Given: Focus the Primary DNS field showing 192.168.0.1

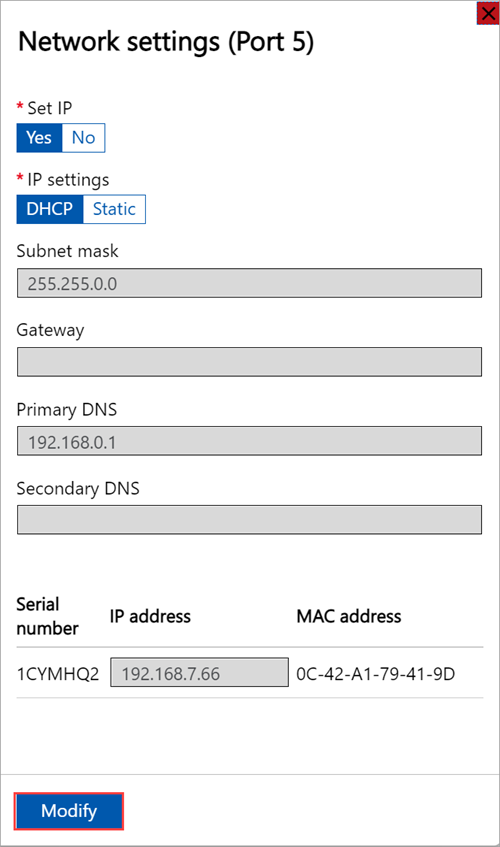Looking at the screenshot, I should [x=249, y=441].
